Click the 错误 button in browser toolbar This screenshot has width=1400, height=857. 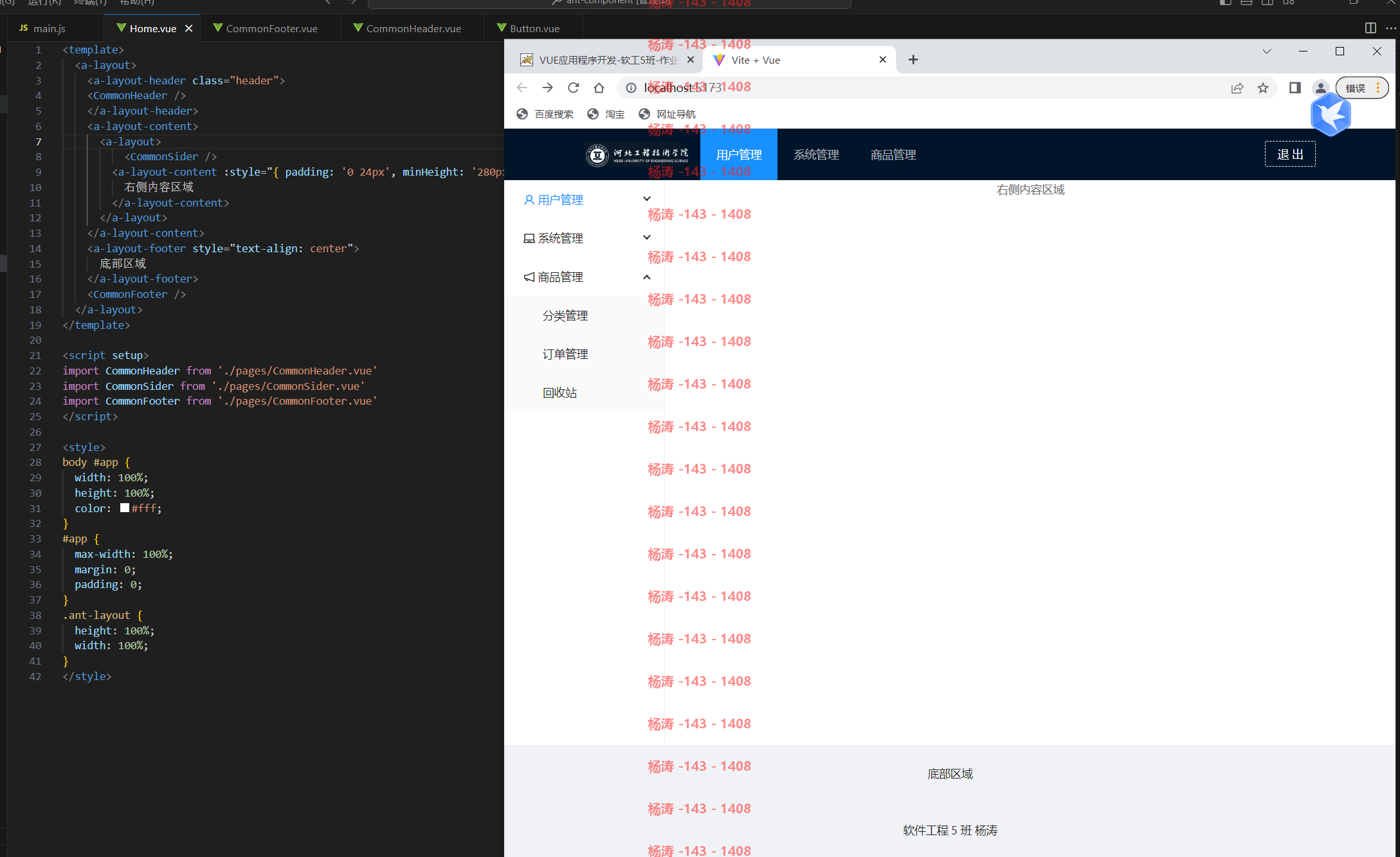pos(1362,88)
